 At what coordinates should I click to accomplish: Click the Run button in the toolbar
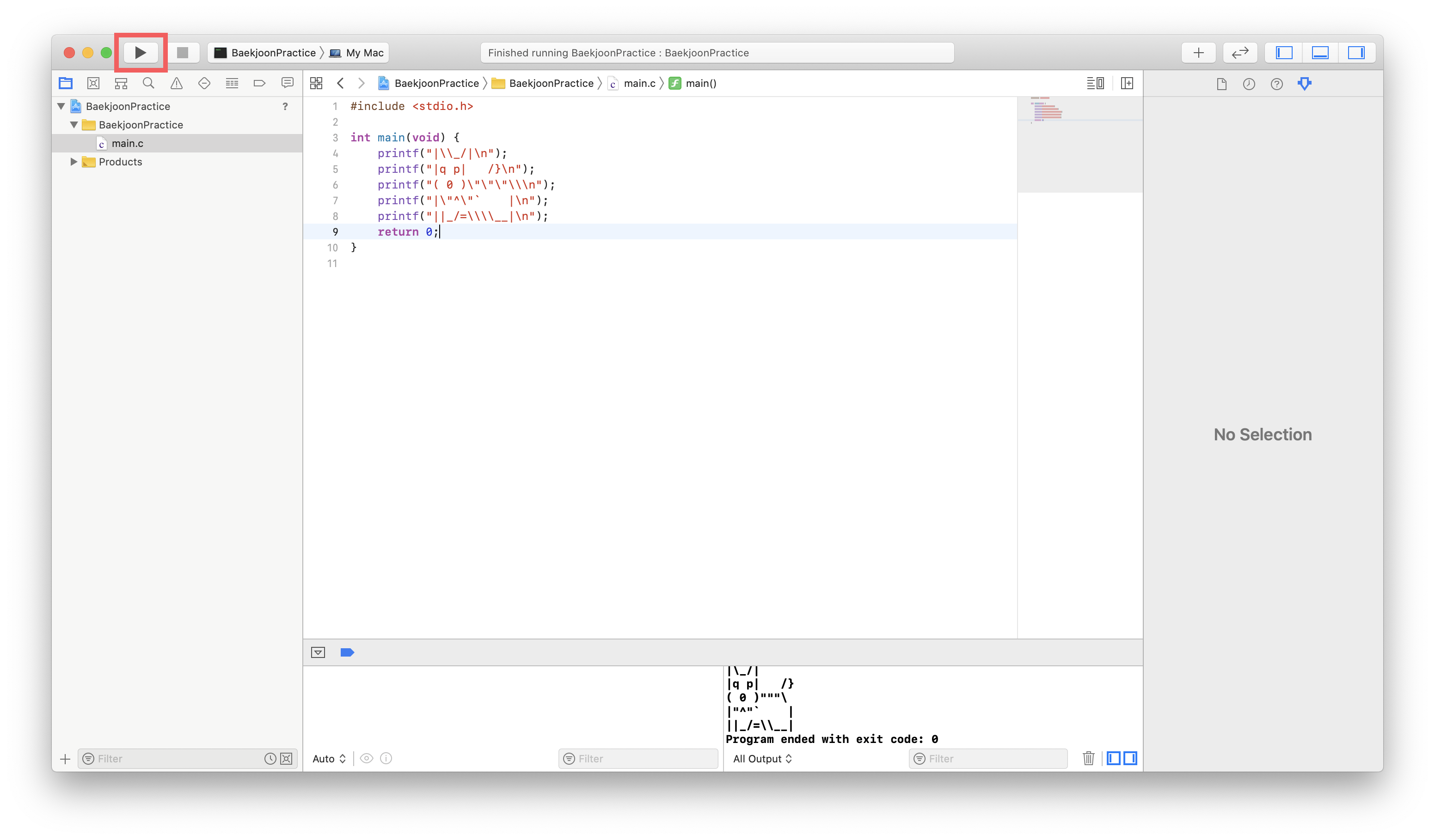[140, 52]
